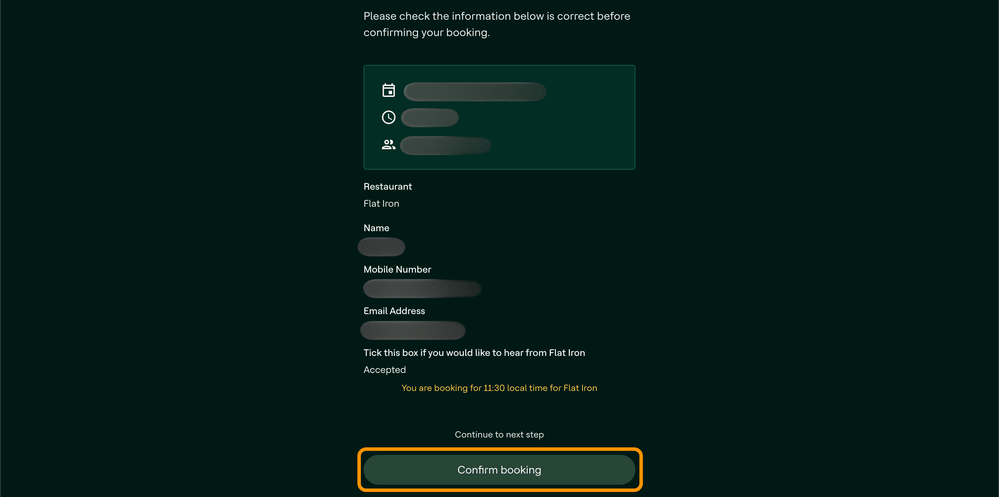Click the party size people icon
This screenshot has width=999, height=497.
click(x=389, y=145)
